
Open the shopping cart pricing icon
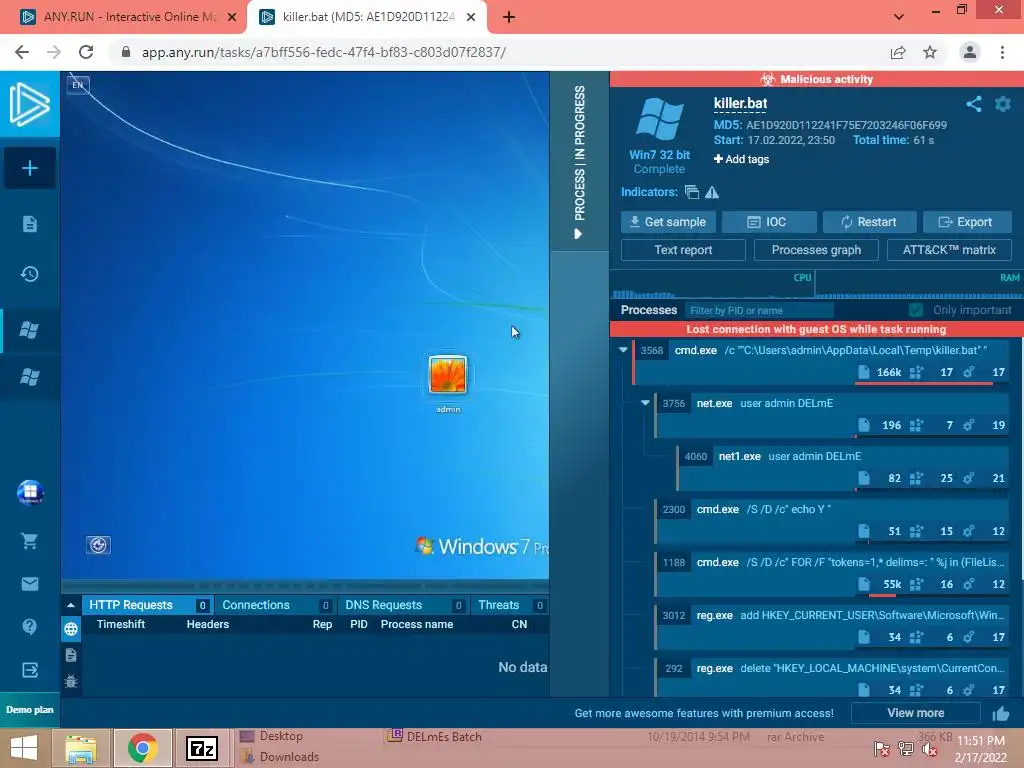[x=29, y=540]
